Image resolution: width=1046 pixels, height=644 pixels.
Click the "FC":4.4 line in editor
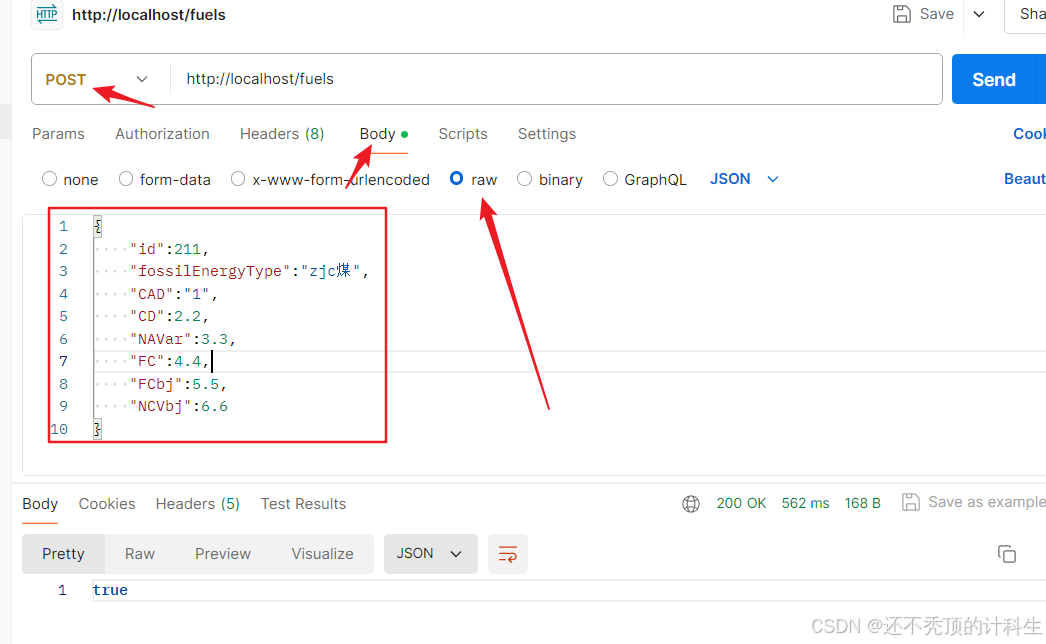tap(169, 361)
